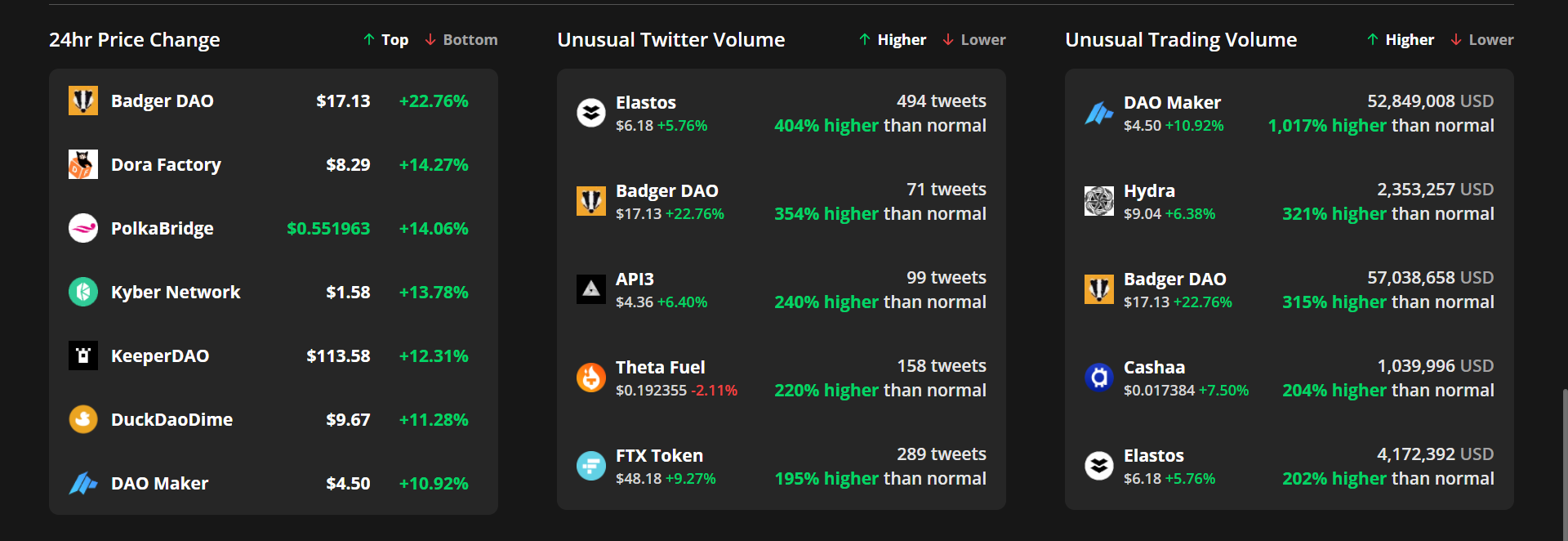Click the KeeperDAO coin icon

(83, 355)
